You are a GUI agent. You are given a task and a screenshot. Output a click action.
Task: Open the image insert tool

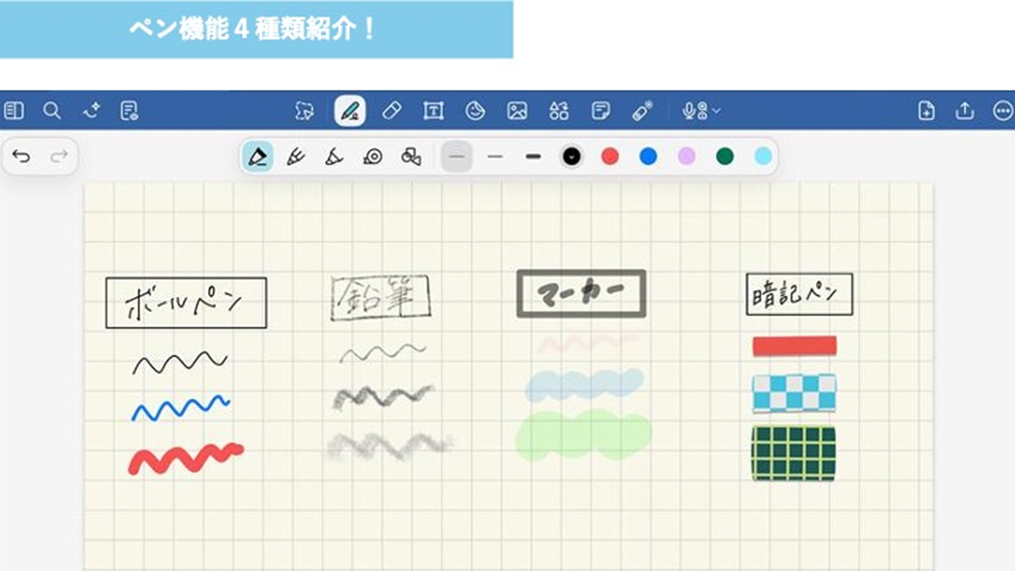[x=517, y=111]
